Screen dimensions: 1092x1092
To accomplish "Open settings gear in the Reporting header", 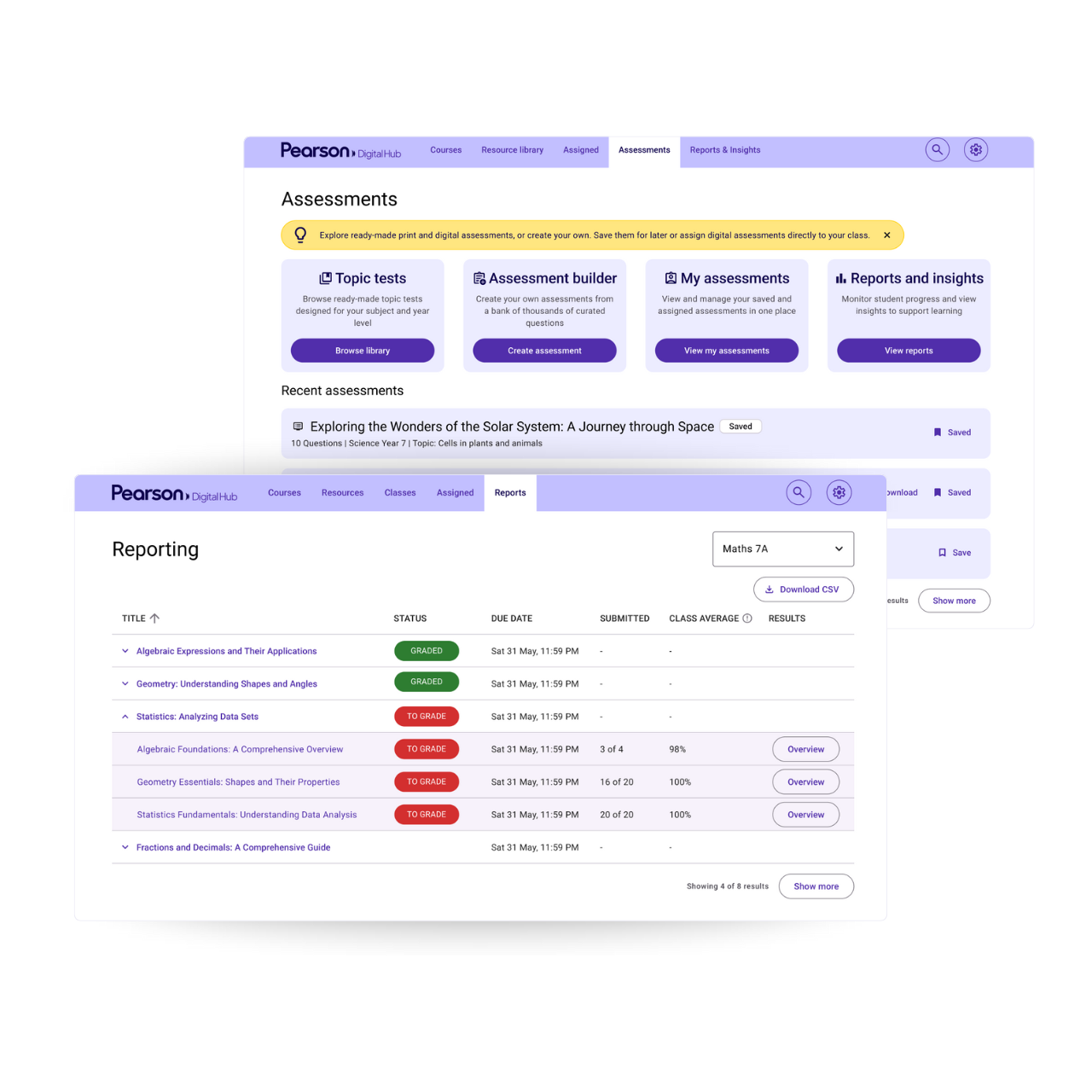I will 839,492.
